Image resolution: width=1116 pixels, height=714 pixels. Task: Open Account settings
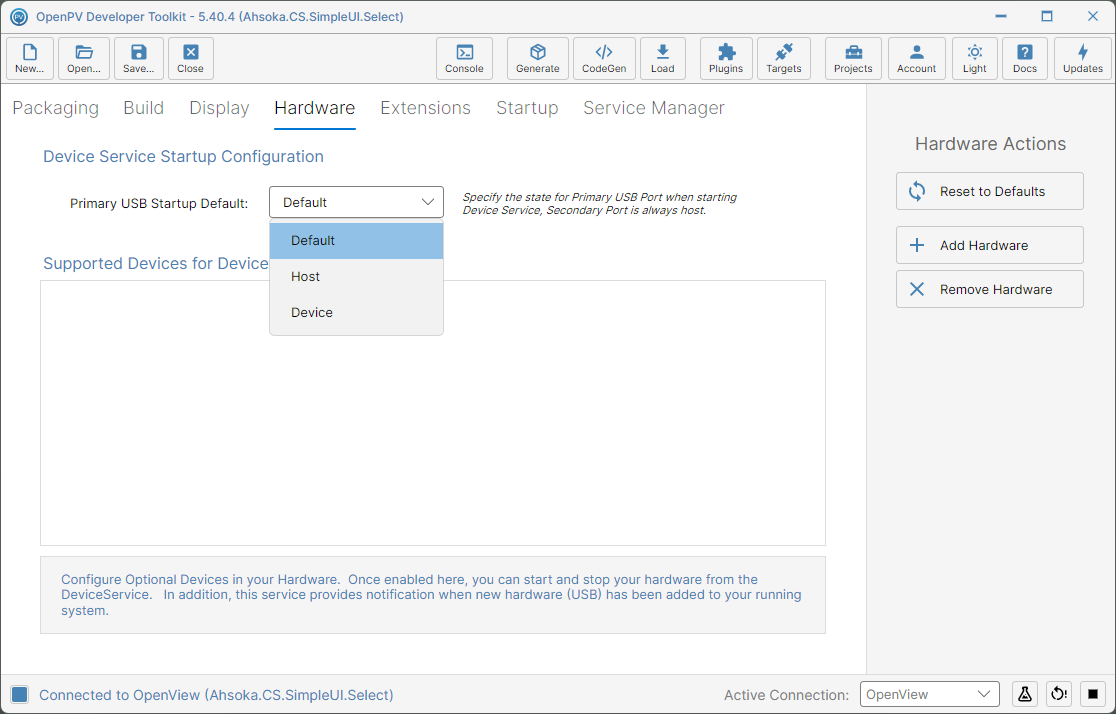click(917, 58)
